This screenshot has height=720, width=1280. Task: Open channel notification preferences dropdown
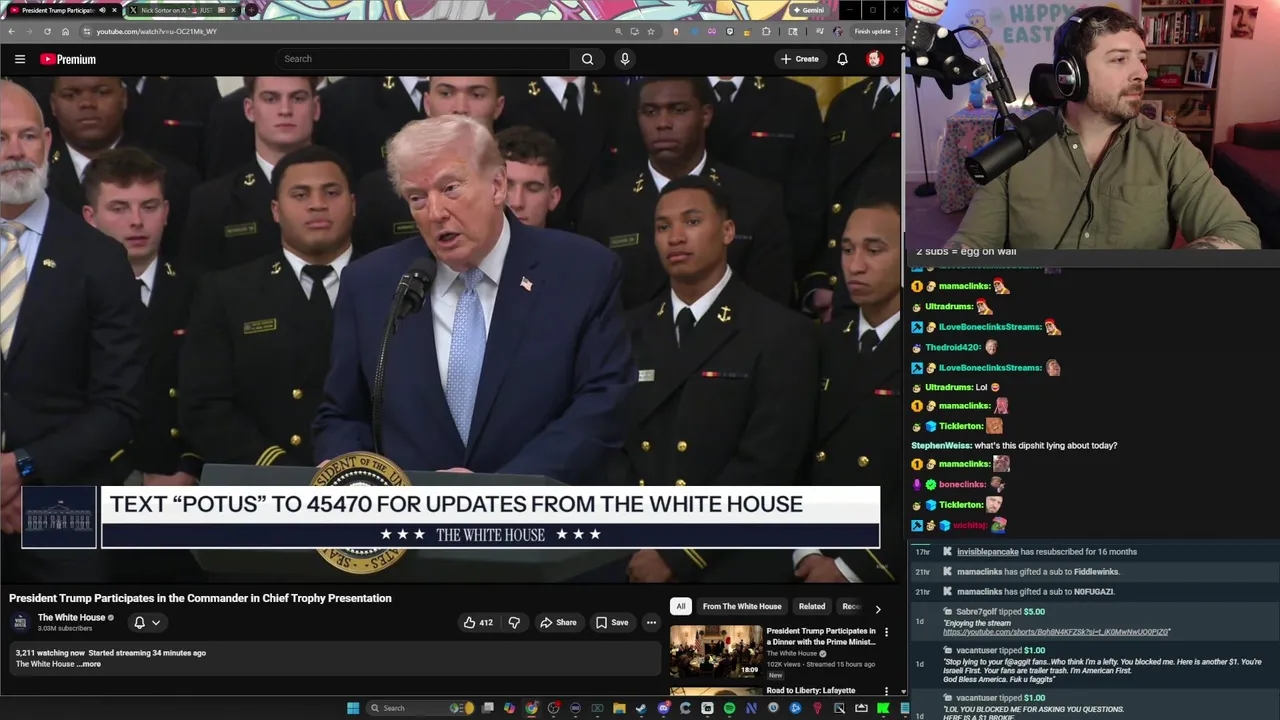pyautogui.click(x=147, y=622)
